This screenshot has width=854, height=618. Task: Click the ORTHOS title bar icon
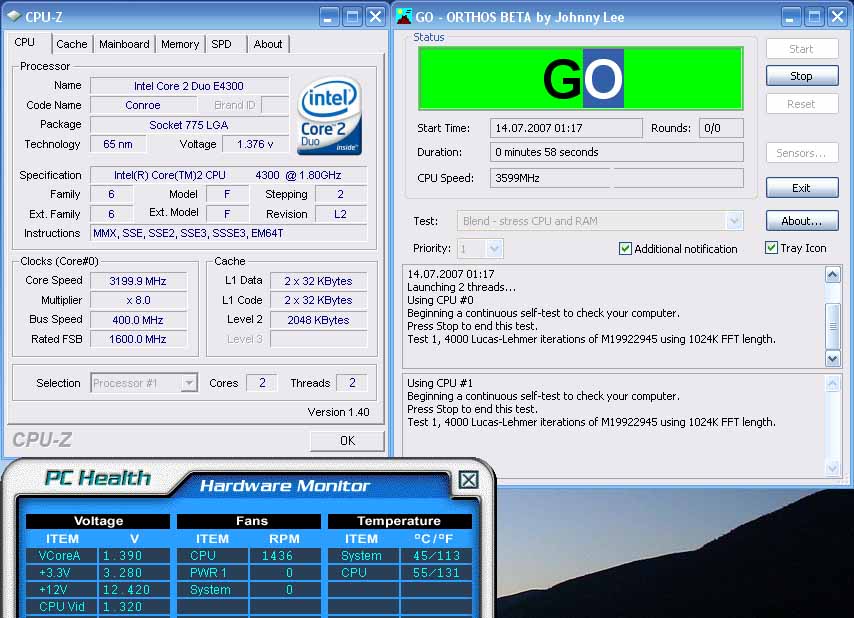tap(404, 16)
